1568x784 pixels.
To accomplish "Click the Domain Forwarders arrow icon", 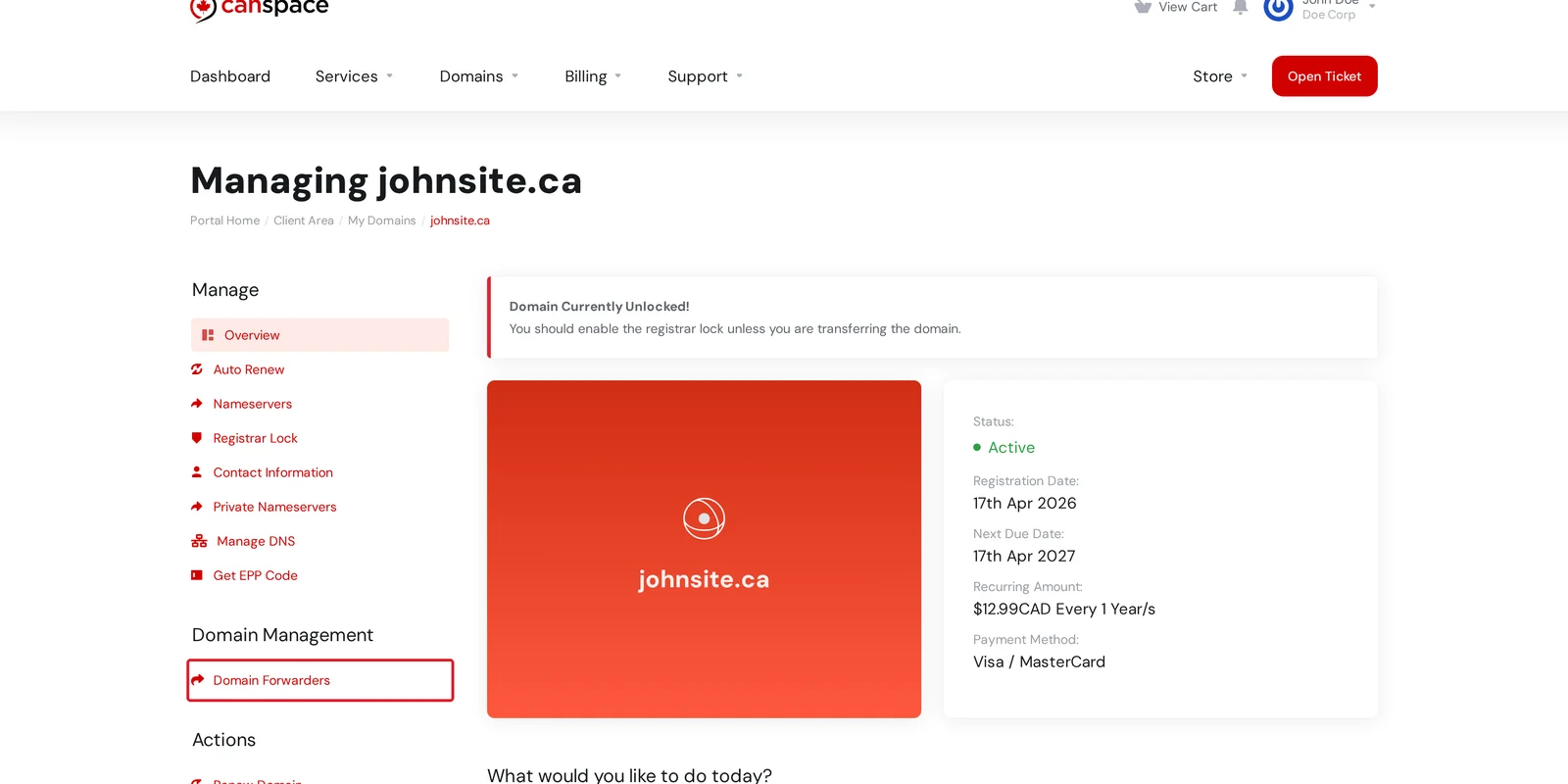I will (x=197, y=680).
